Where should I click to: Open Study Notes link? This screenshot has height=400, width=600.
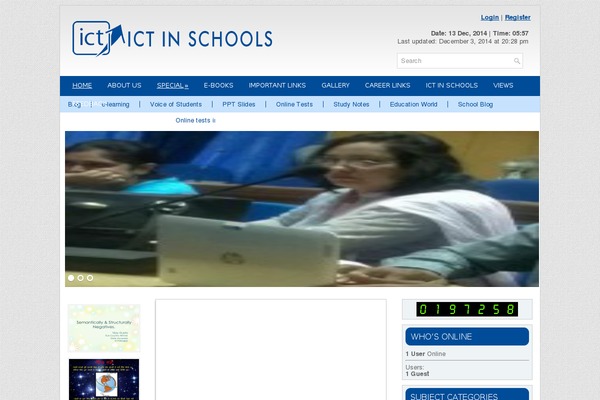351,104
